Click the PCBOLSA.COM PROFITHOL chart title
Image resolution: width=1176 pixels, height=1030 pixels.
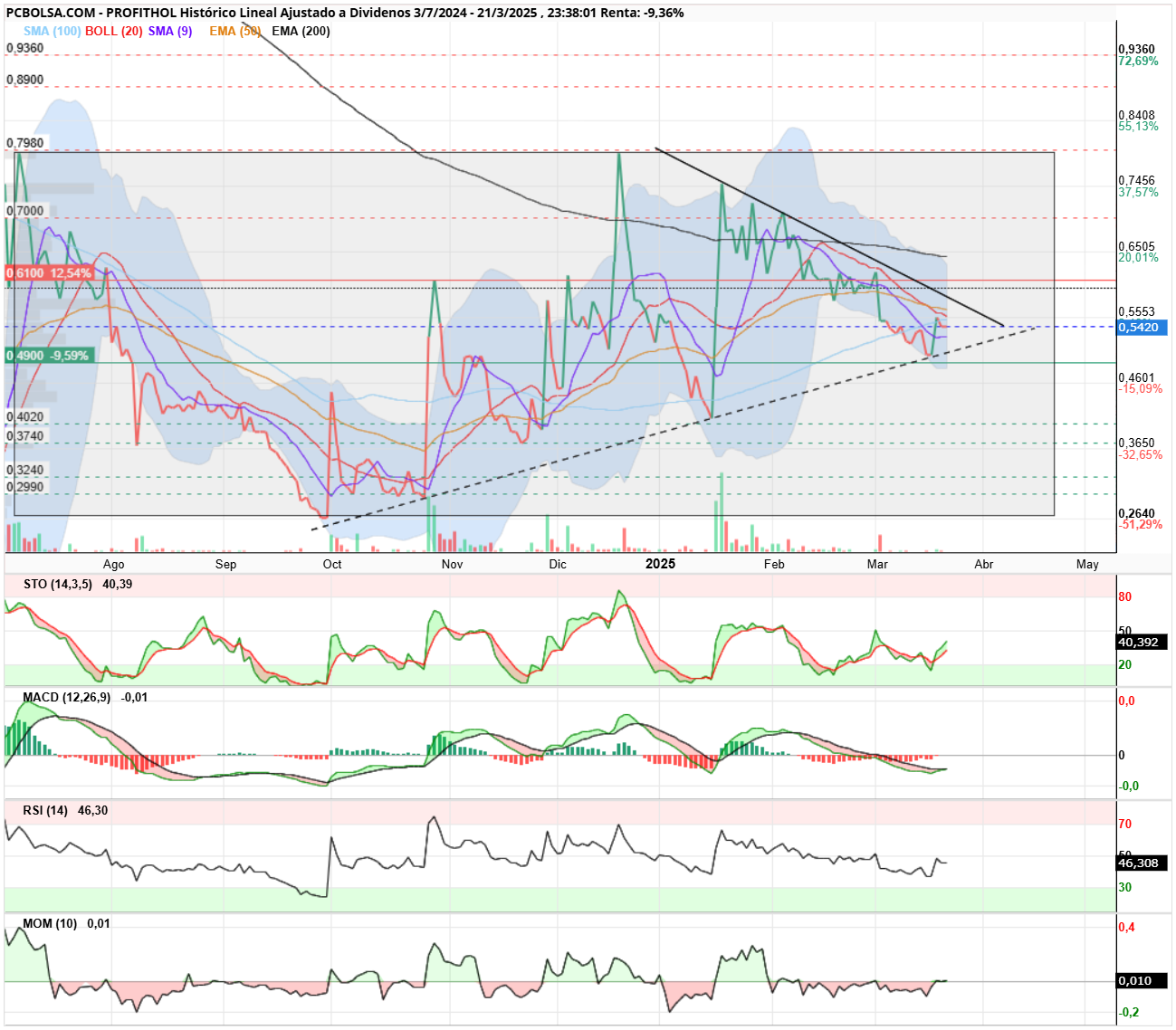click(345, 13)
